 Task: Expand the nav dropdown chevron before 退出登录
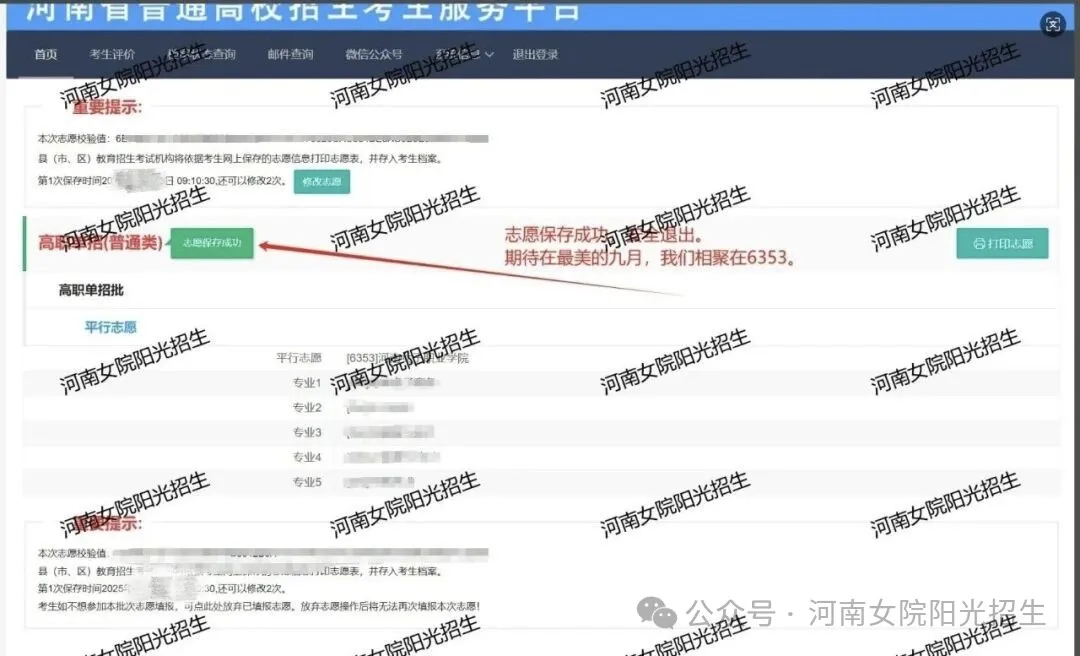[489, 55]
